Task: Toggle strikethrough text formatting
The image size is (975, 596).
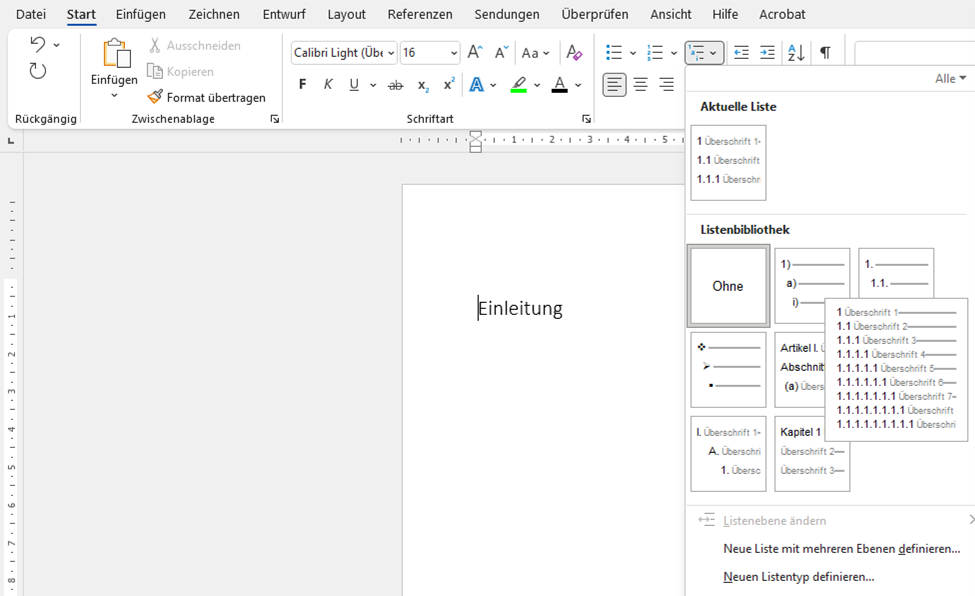Action: point(395,85)
